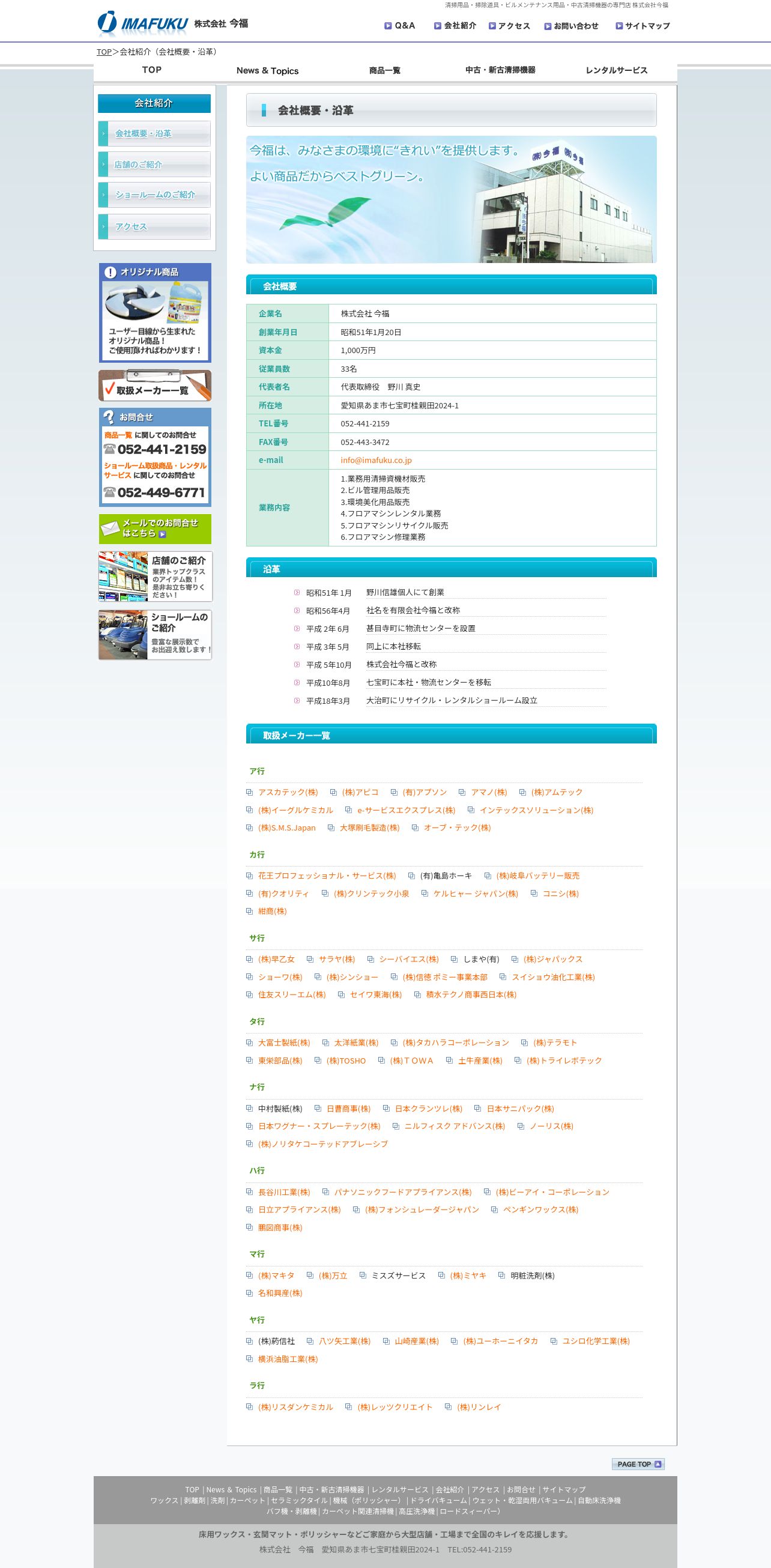The image size is (771, 1568).
Task: Click the external-link icon beside 花王プロフェッショナル・サービス(株)
Action: (250, 876)
